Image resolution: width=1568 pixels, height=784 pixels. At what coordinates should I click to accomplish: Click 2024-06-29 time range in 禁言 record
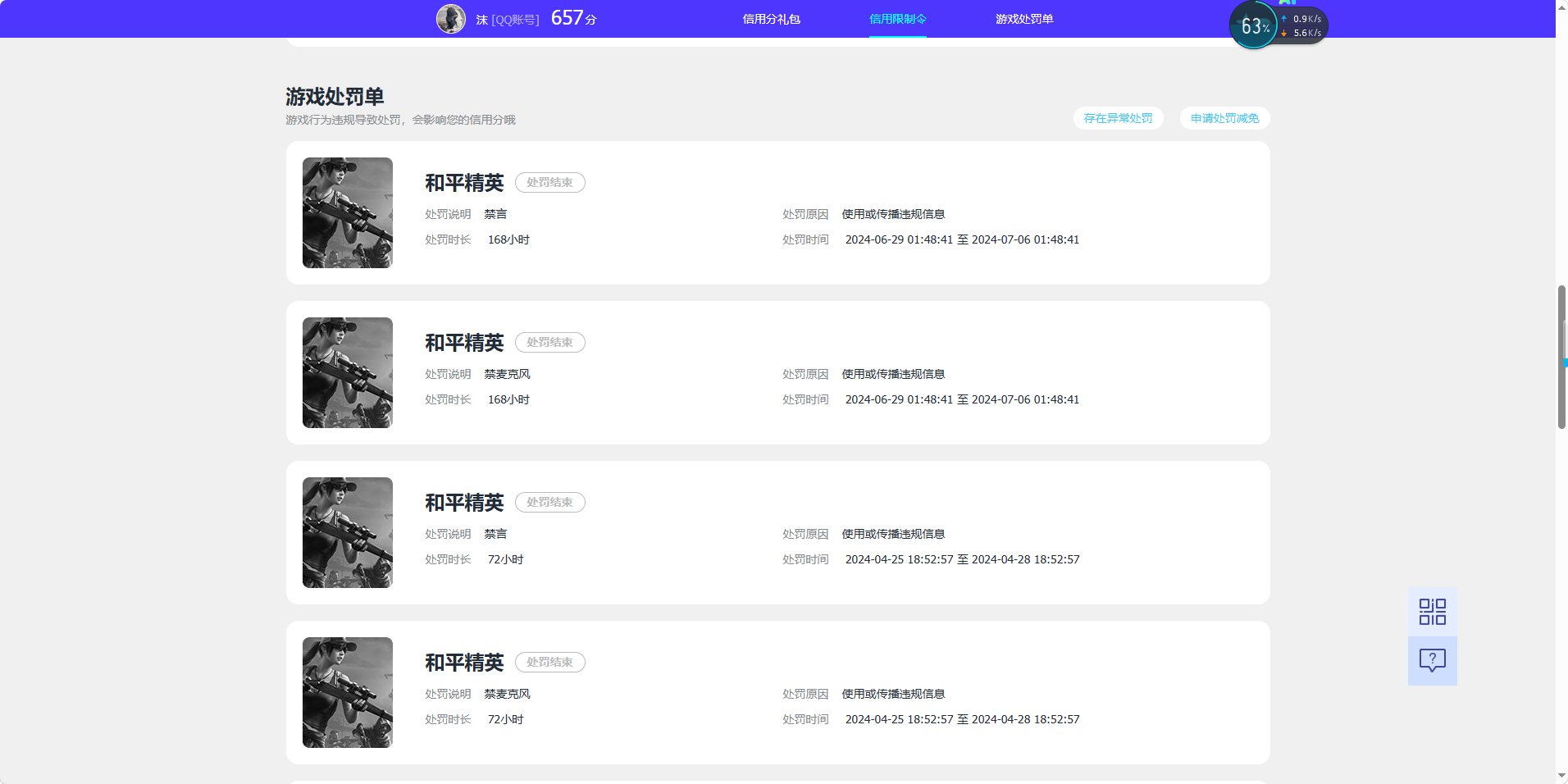pos(962,239)
